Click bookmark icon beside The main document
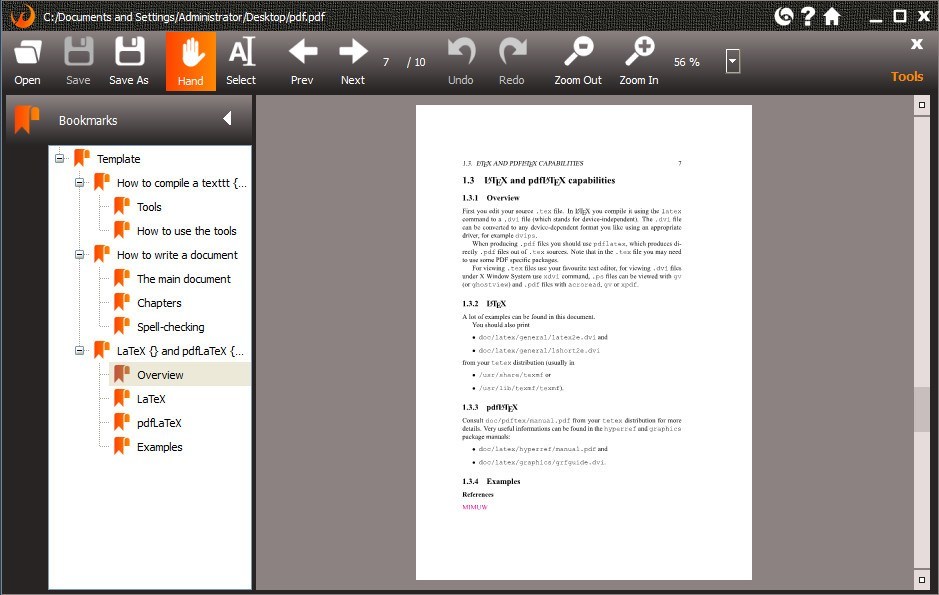The image size is (939, 595). point(122,278)
